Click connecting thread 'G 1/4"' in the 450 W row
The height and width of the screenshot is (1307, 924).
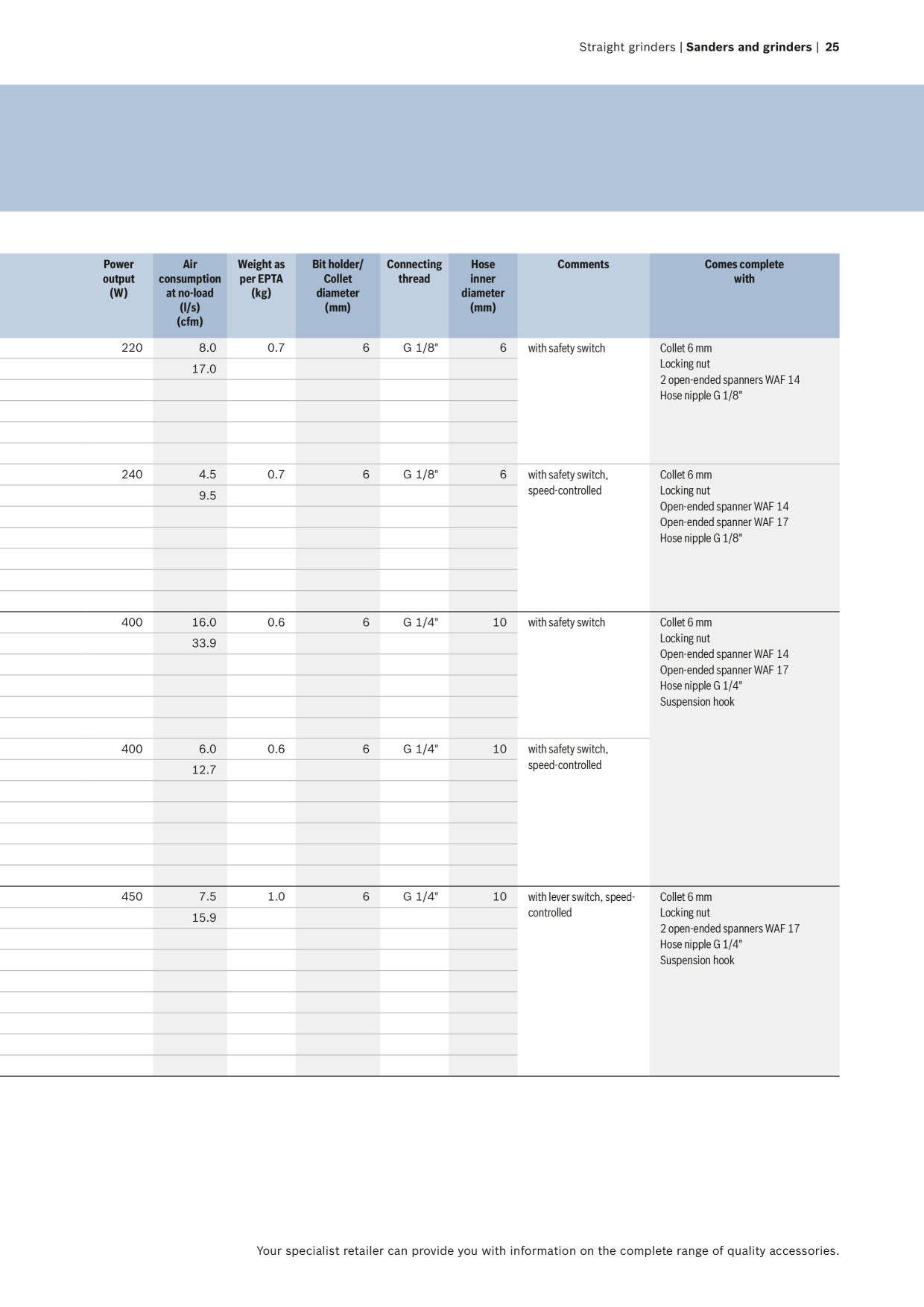click(x=421, y=896)
